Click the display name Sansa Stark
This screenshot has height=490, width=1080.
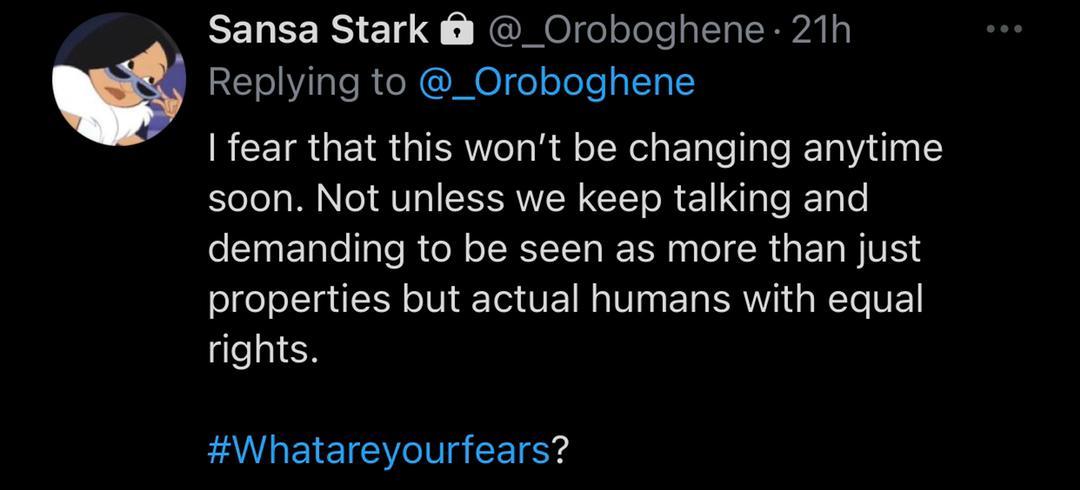click(317, 31)
